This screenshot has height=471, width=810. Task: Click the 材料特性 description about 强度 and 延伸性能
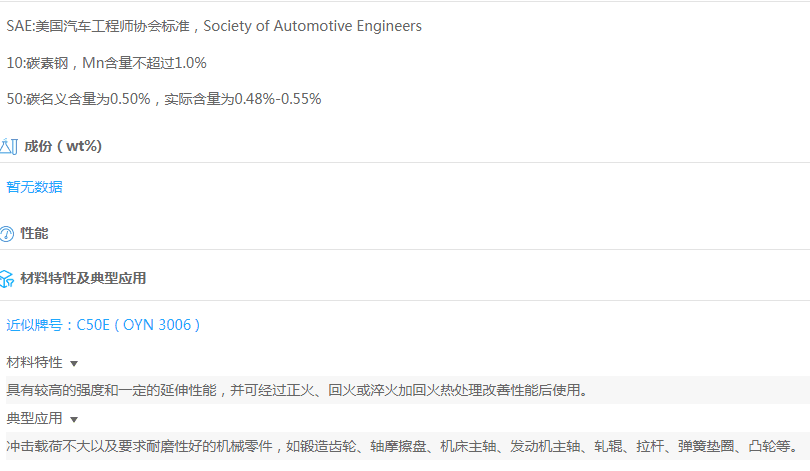(x=297, y=390)
